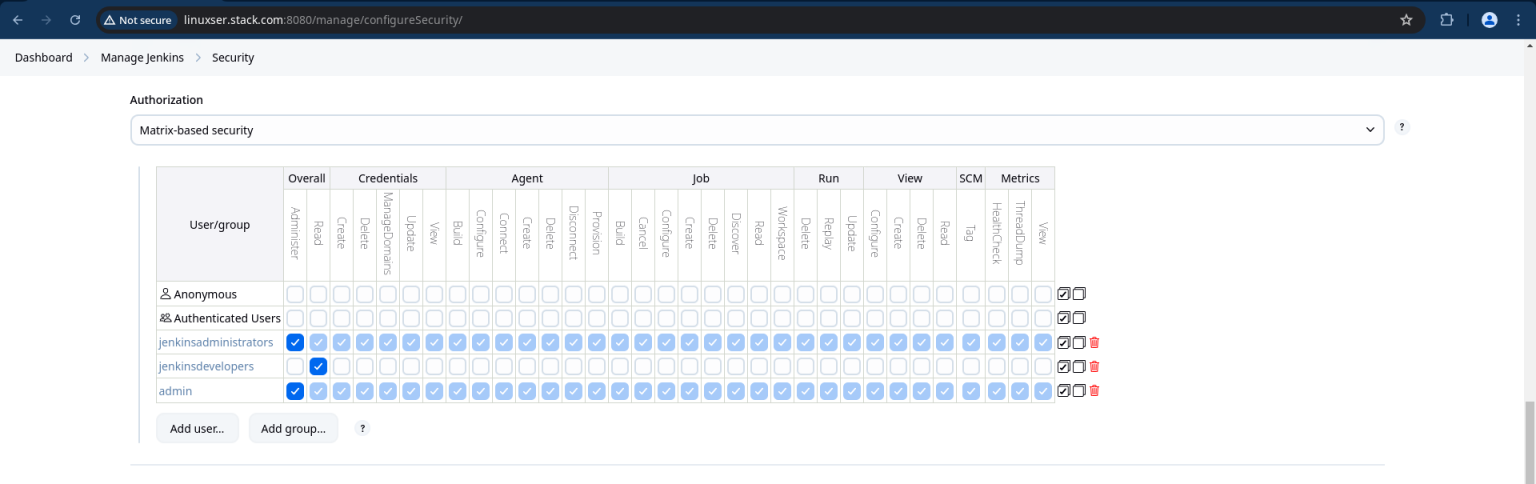Open the Matrix-based security authorization dropdown
This screenshot has height=484, width=1536.
[x=757, y=130]
